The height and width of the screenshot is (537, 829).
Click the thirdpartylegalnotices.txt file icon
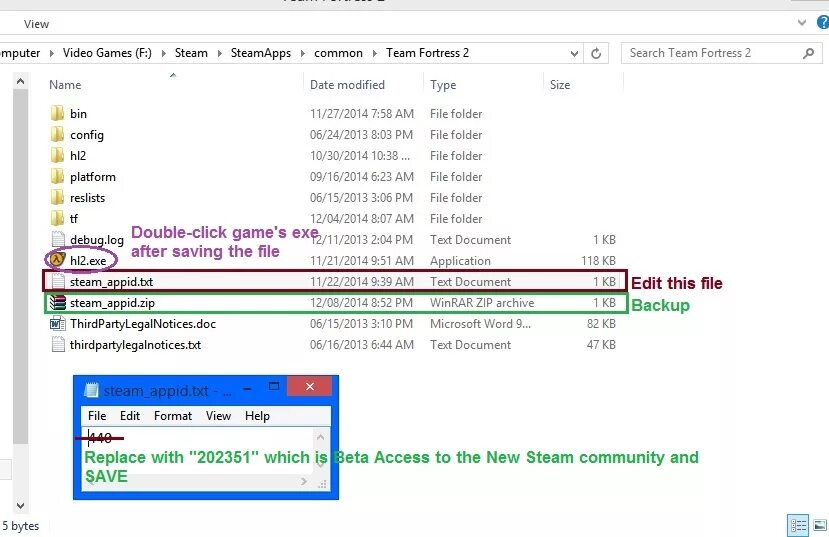58,345
